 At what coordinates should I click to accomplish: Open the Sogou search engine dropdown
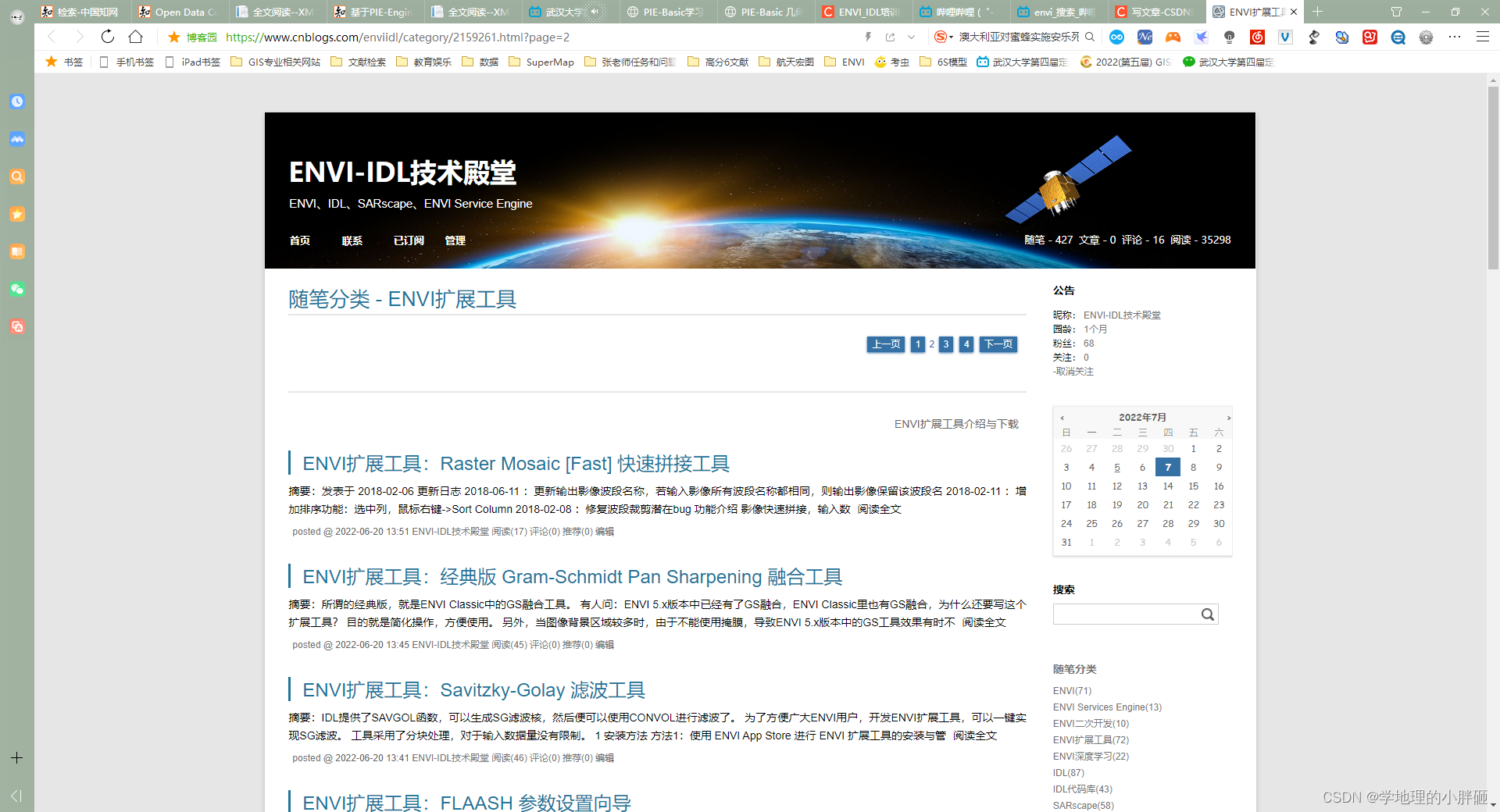pyautogui.click(x=944, y=37)
